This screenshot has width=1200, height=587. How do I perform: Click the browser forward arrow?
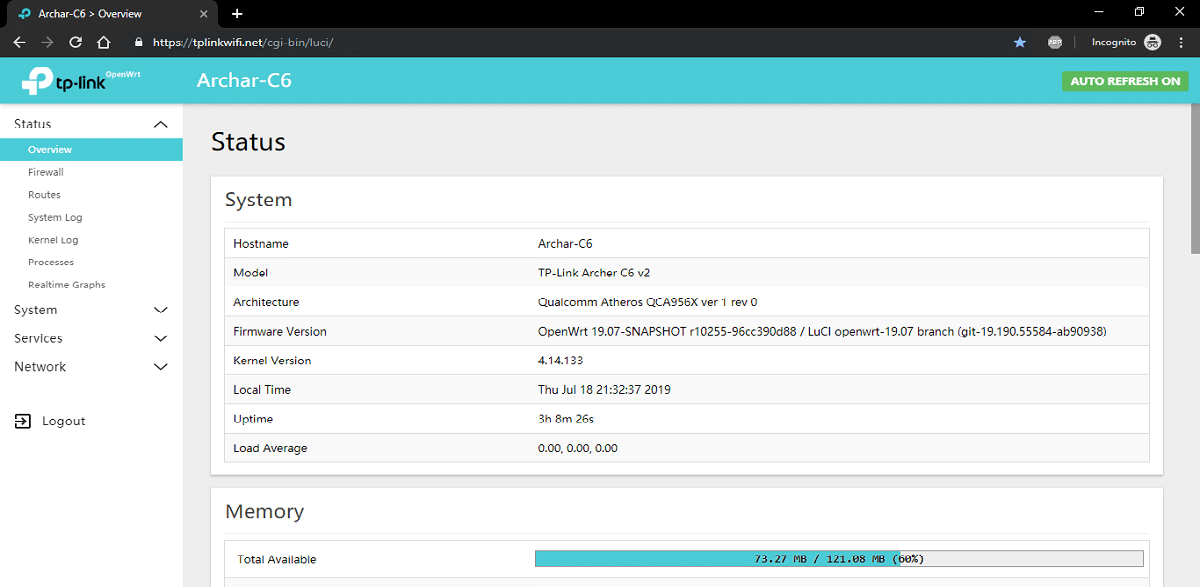click(x=47, y=43)
